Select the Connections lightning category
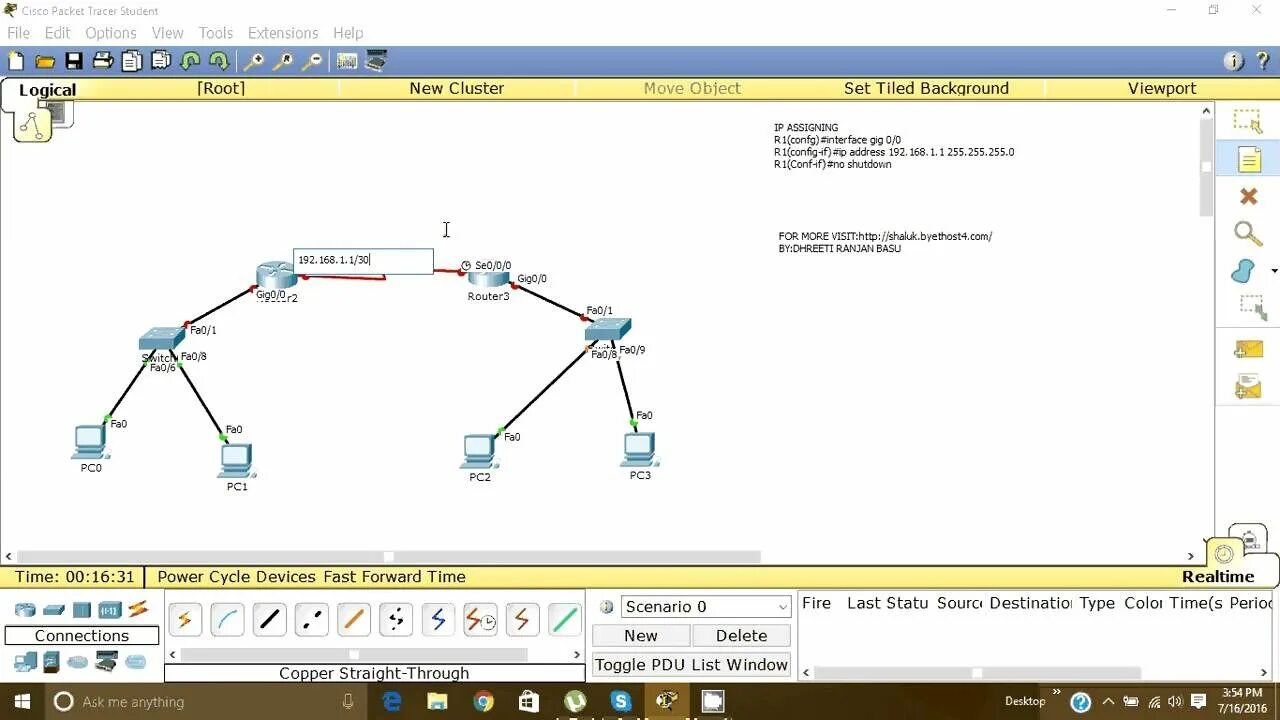This screenshot has width=1280, height=720. coord(138,609)
